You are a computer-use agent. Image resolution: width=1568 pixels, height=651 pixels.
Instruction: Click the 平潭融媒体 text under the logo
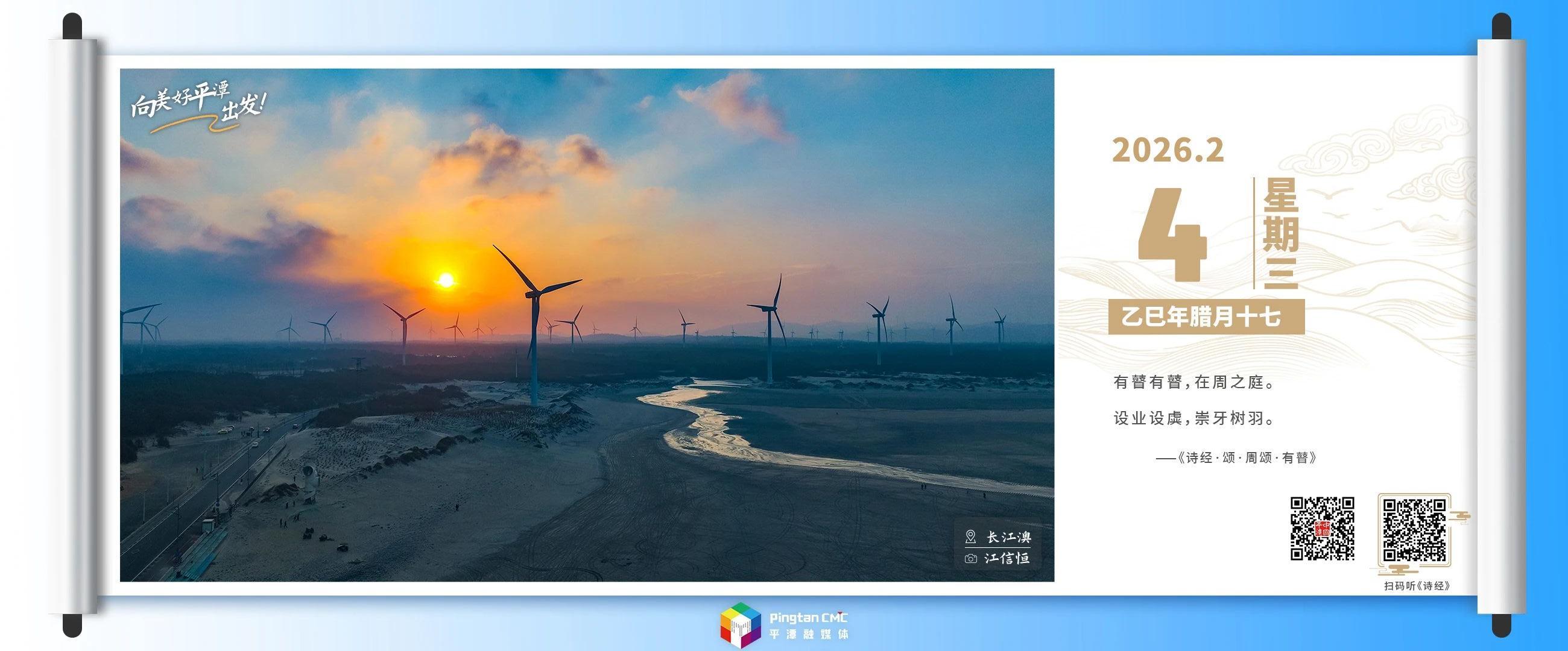coord(808,634)
